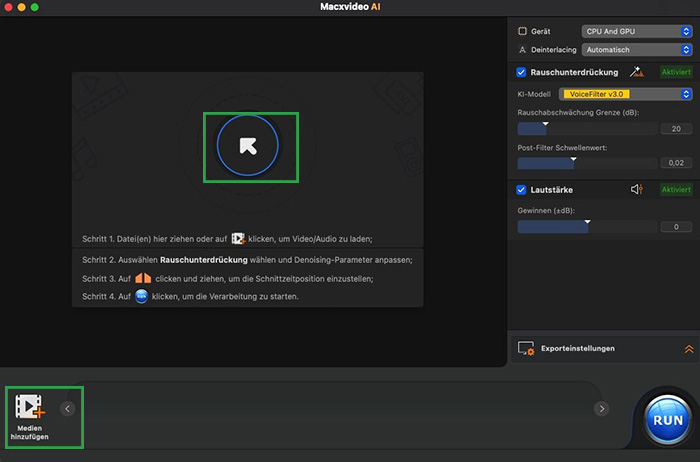Click the Post-Filter value field 0,02

pos(676,163)
